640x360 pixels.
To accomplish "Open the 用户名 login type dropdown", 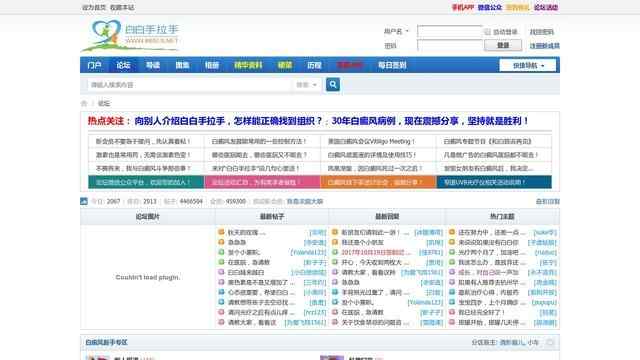I will [x=396, y=31].
